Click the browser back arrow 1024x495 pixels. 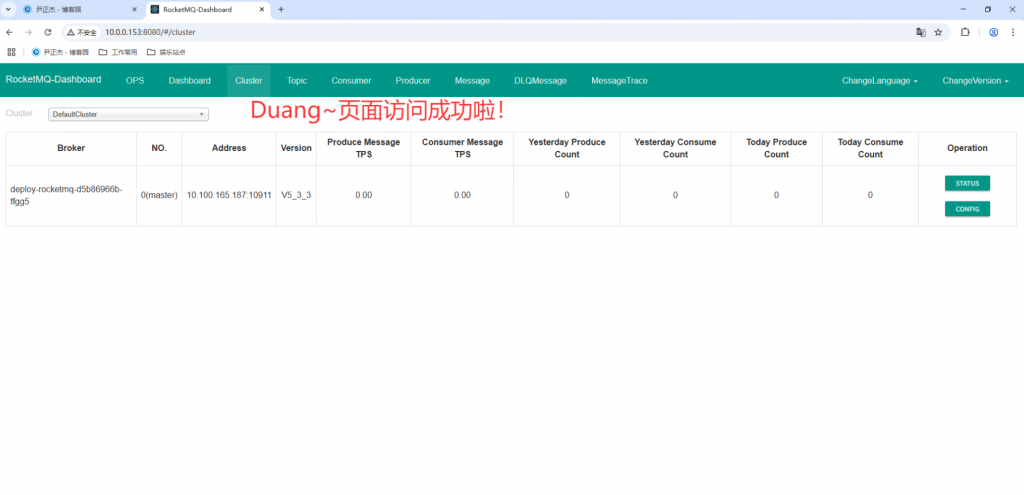[9, 32]
